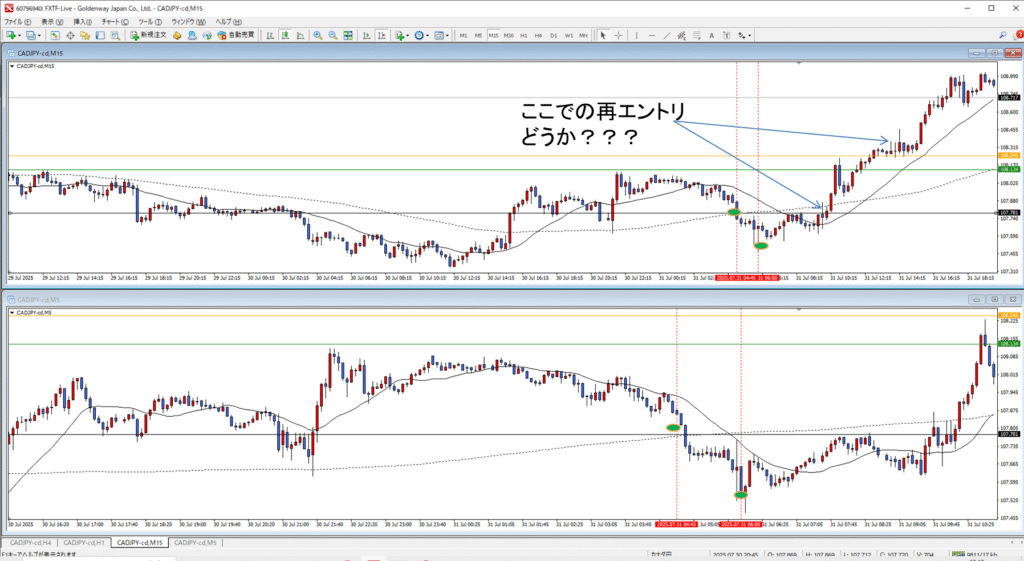Open the ヘルプ menu
The image size is (1024, 561).
229,22
